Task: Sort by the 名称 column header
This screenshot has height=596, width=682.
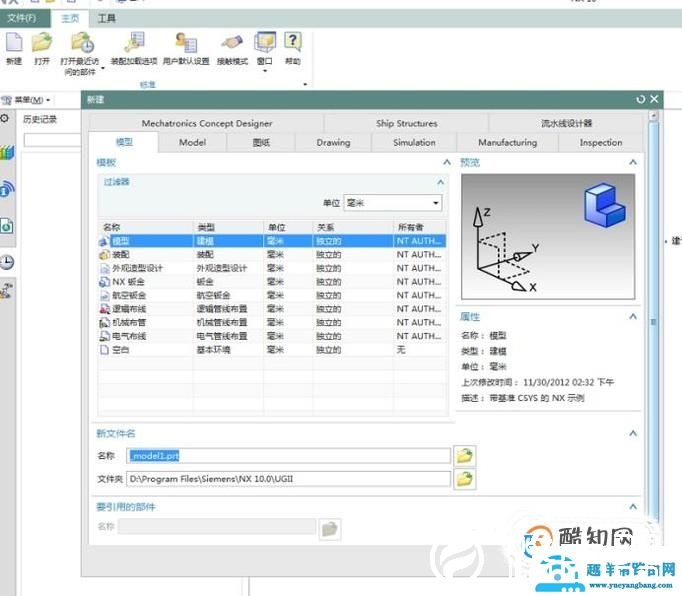Action: tap(146, 227)
